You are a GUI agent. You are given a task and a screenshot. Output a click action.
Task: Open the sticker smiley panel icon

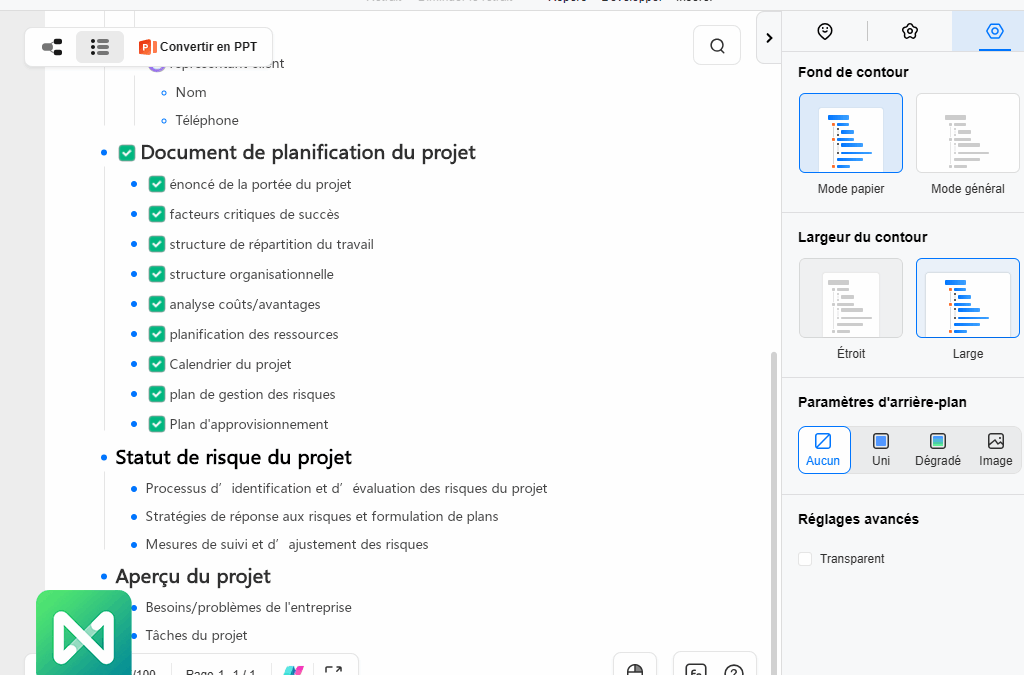point(825,31)
